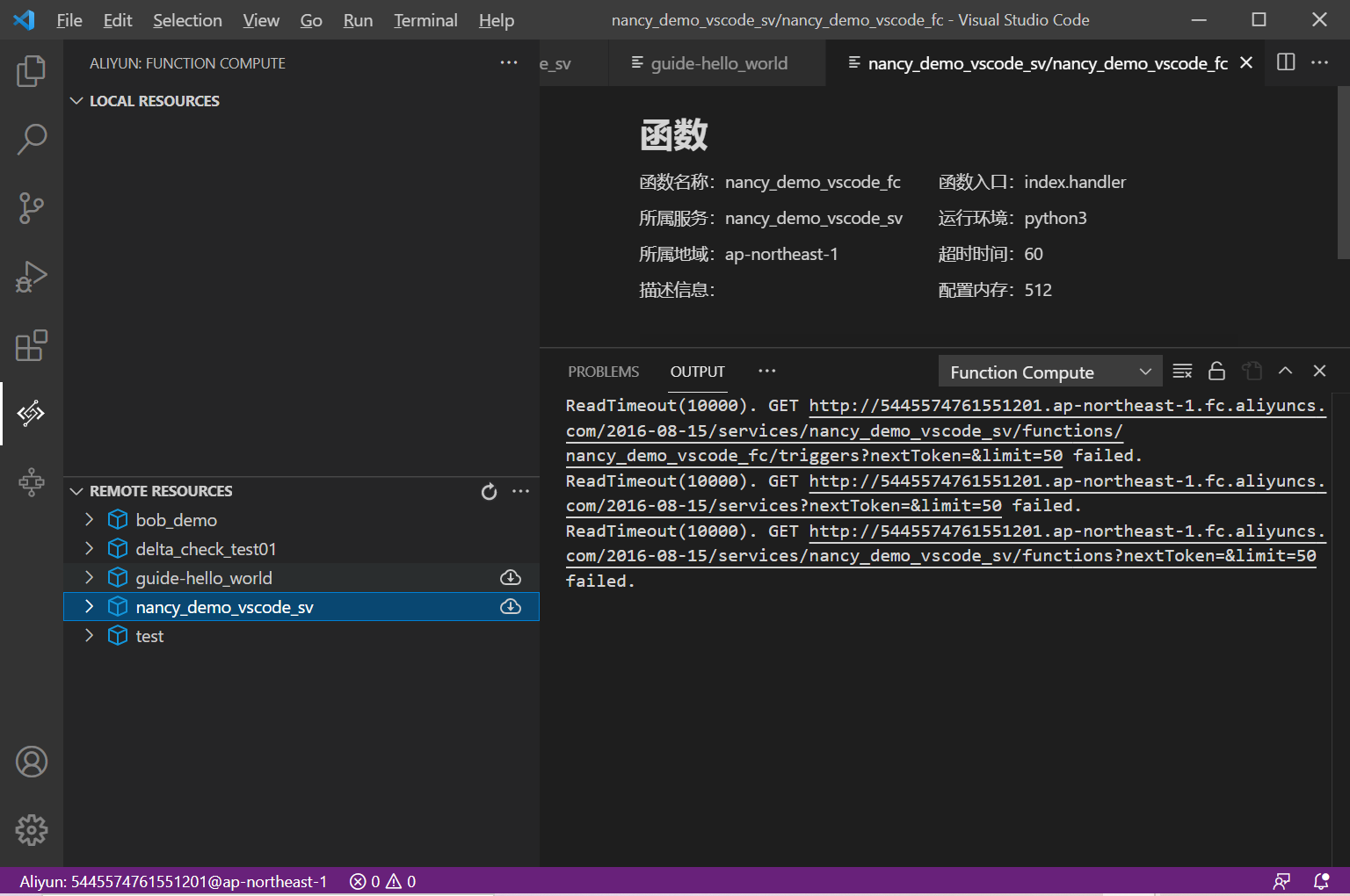Screen dimensions: 1350x896
Task: Open the Terminal menu
Action: (425, 20)
